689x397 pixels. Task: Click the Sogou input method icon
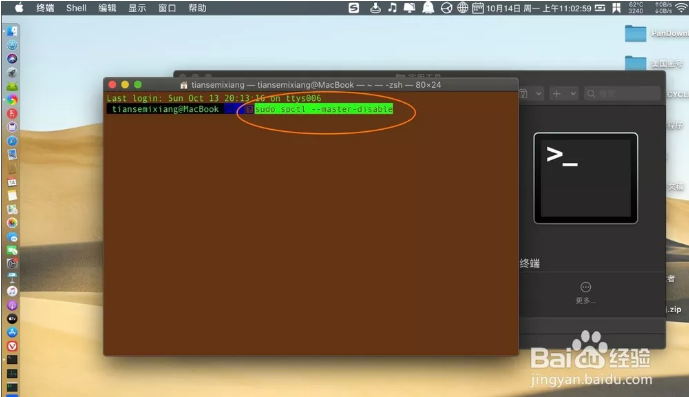pyautogui.click(x=354, y=8)
